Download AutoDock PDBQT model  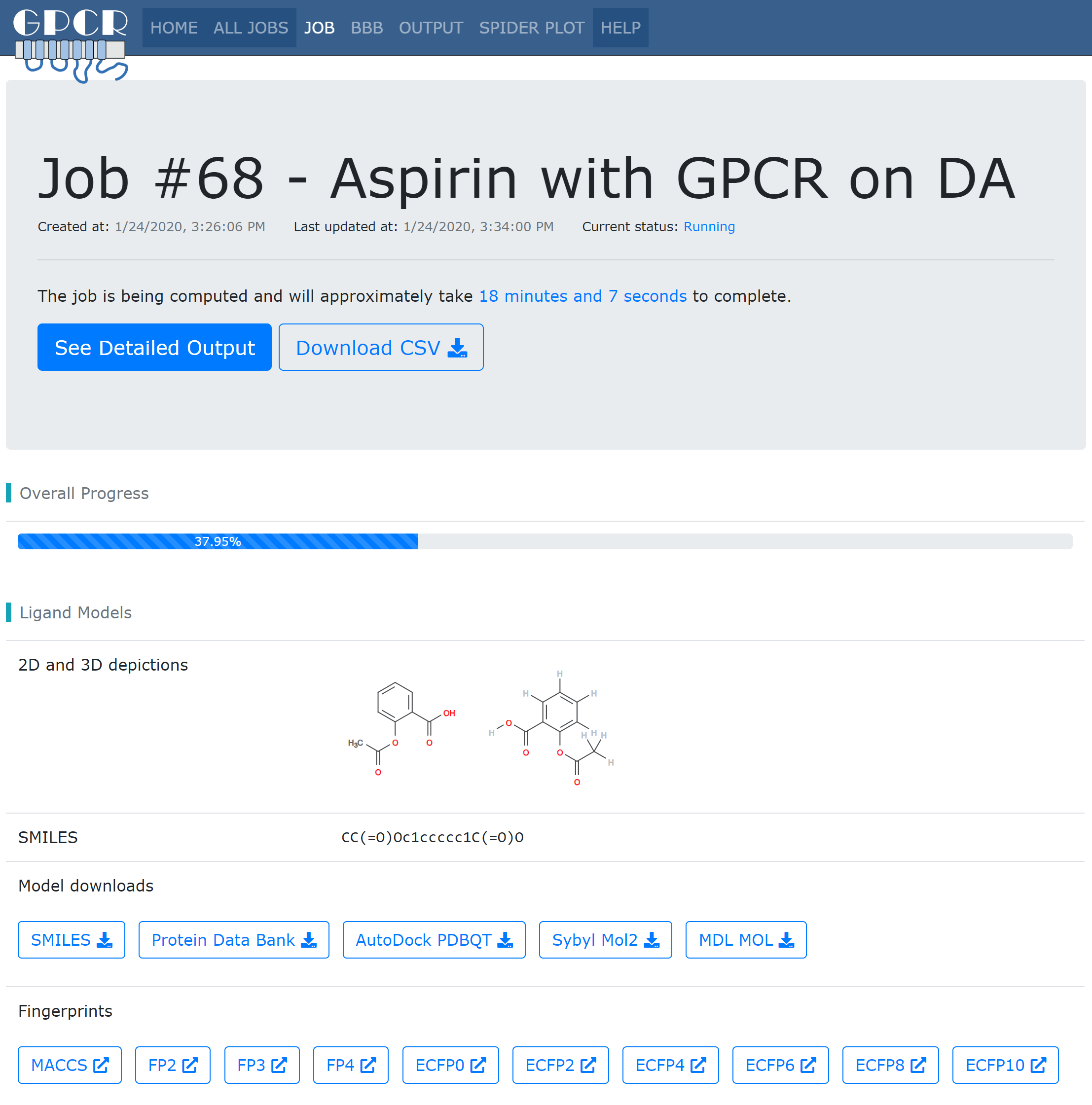434,940
